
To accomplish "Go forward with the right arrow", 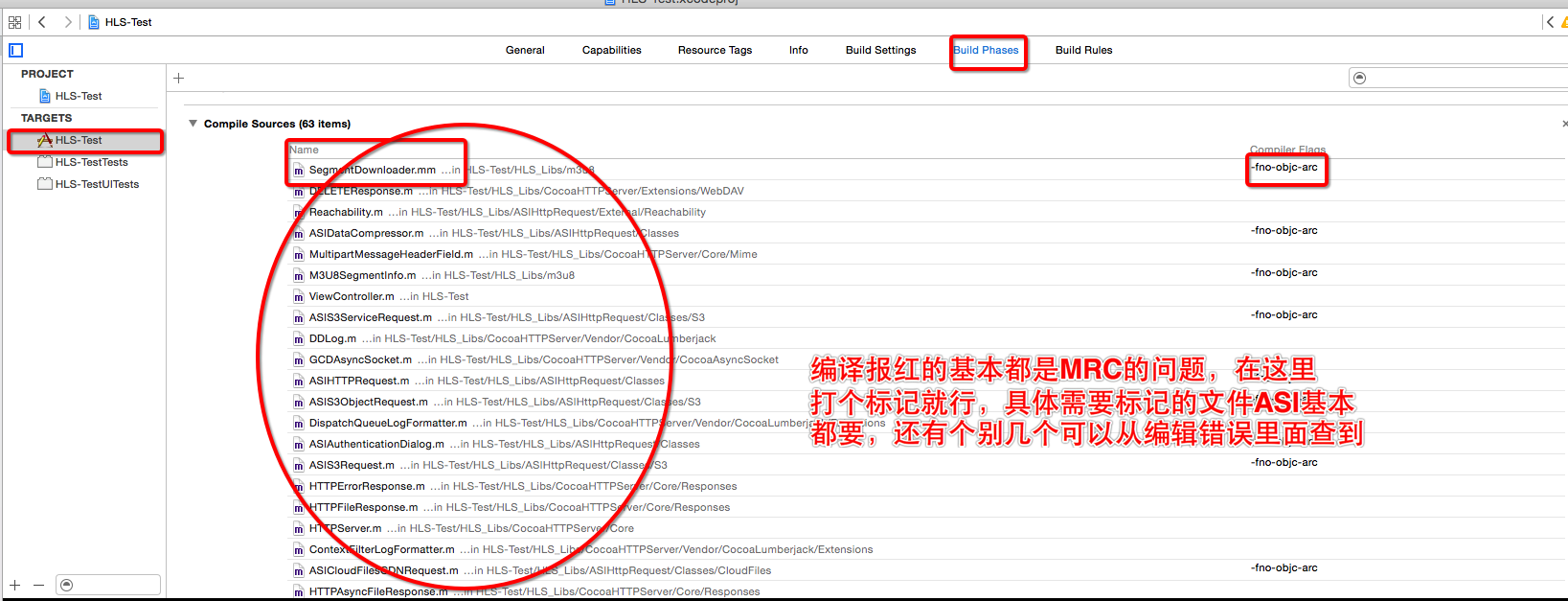I will click(68, 22).
